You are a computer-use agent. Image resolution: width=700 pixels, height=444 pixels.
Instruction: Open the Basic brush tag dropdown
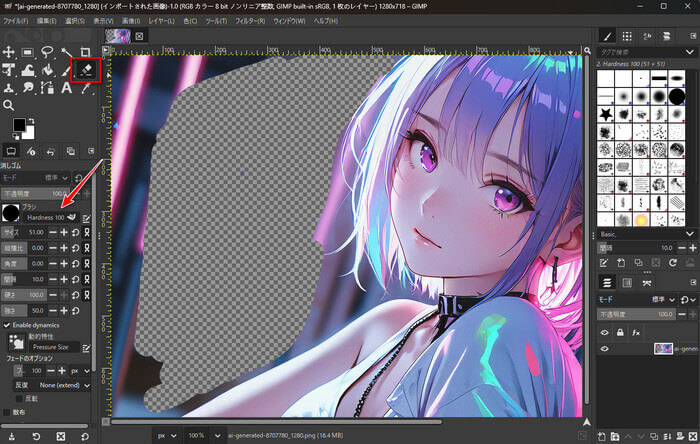tap(646, 234)
